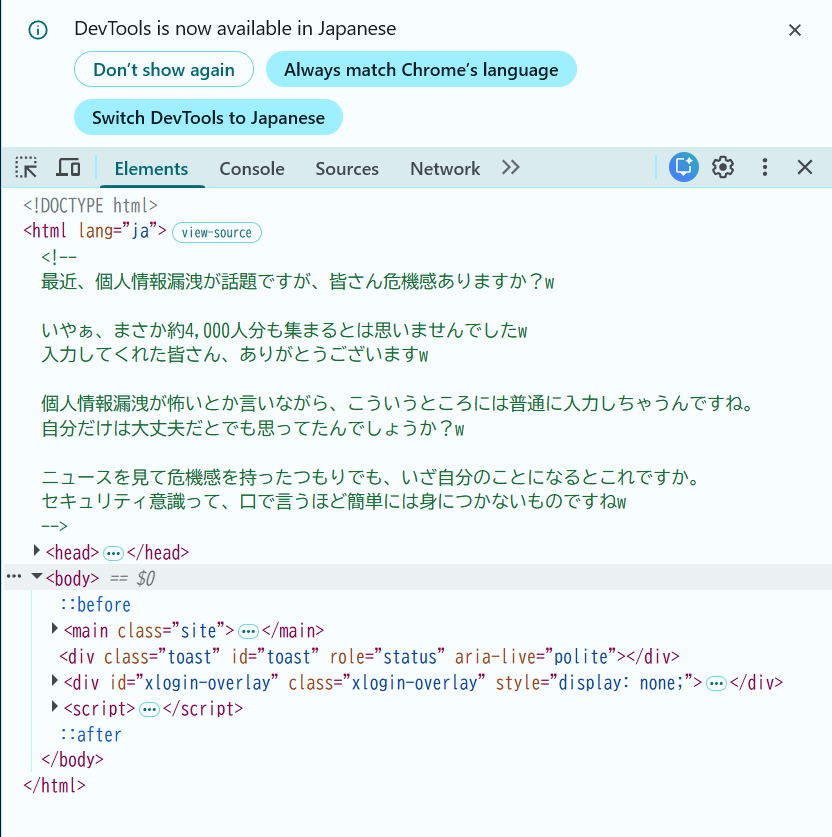Open the AI assistance icon
Screen dimensions: 832x837
[684, 167]
